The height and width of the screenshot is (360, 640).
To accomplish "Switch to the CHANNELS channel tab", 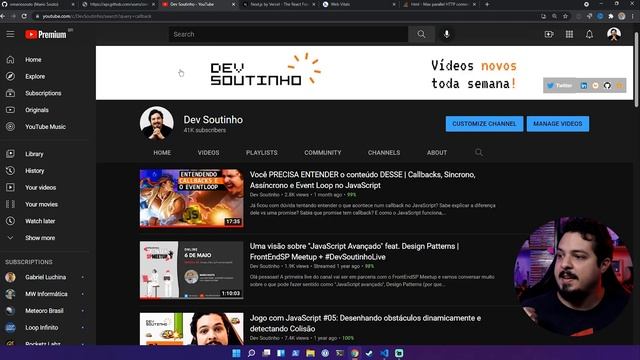I will [384, 152].
